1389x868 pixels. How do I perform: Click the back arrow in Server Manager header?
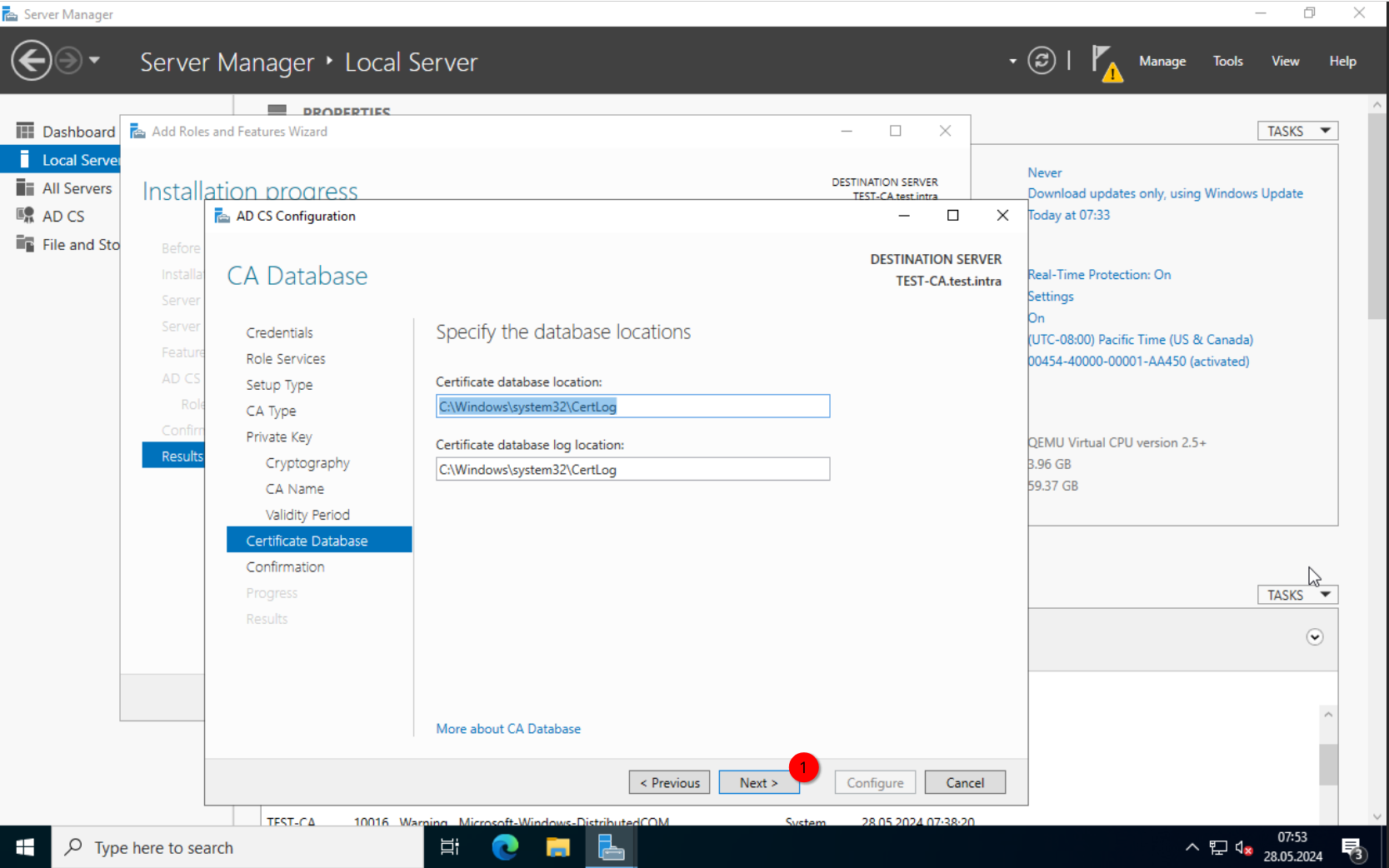point(32,61)
